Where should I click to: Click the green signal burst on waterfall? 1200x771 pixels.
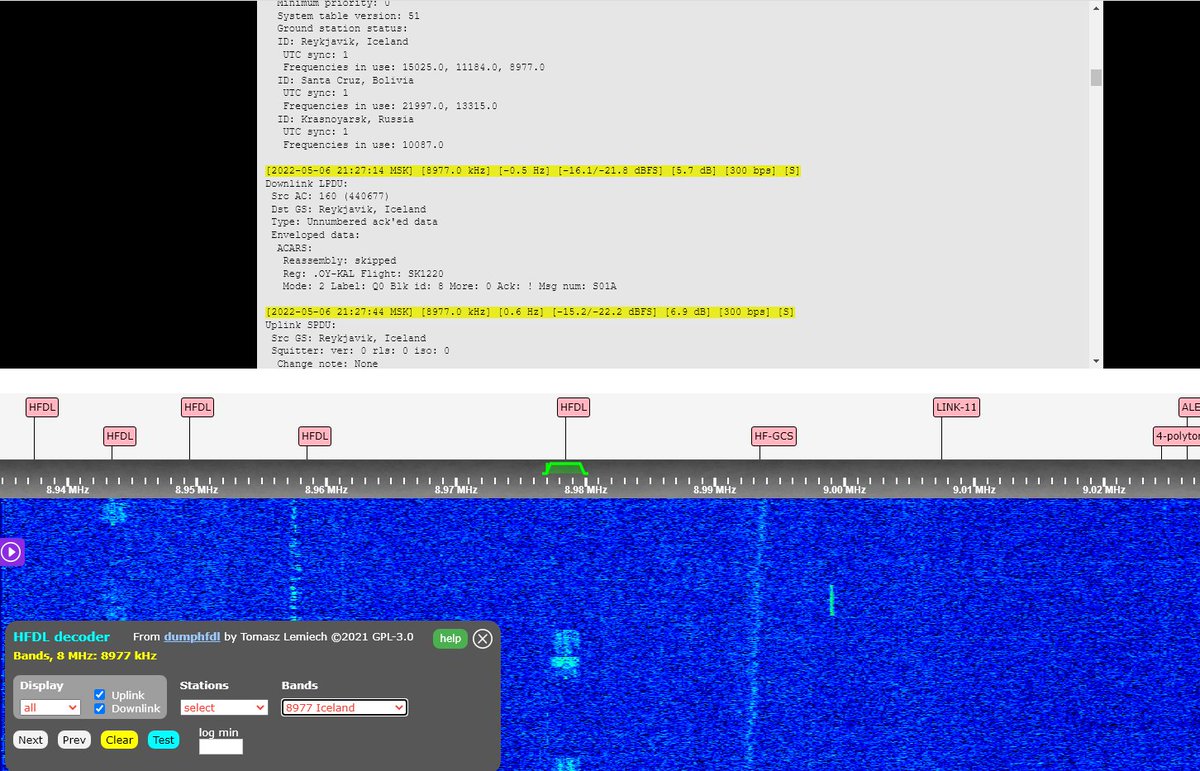[x=831, y=600]
